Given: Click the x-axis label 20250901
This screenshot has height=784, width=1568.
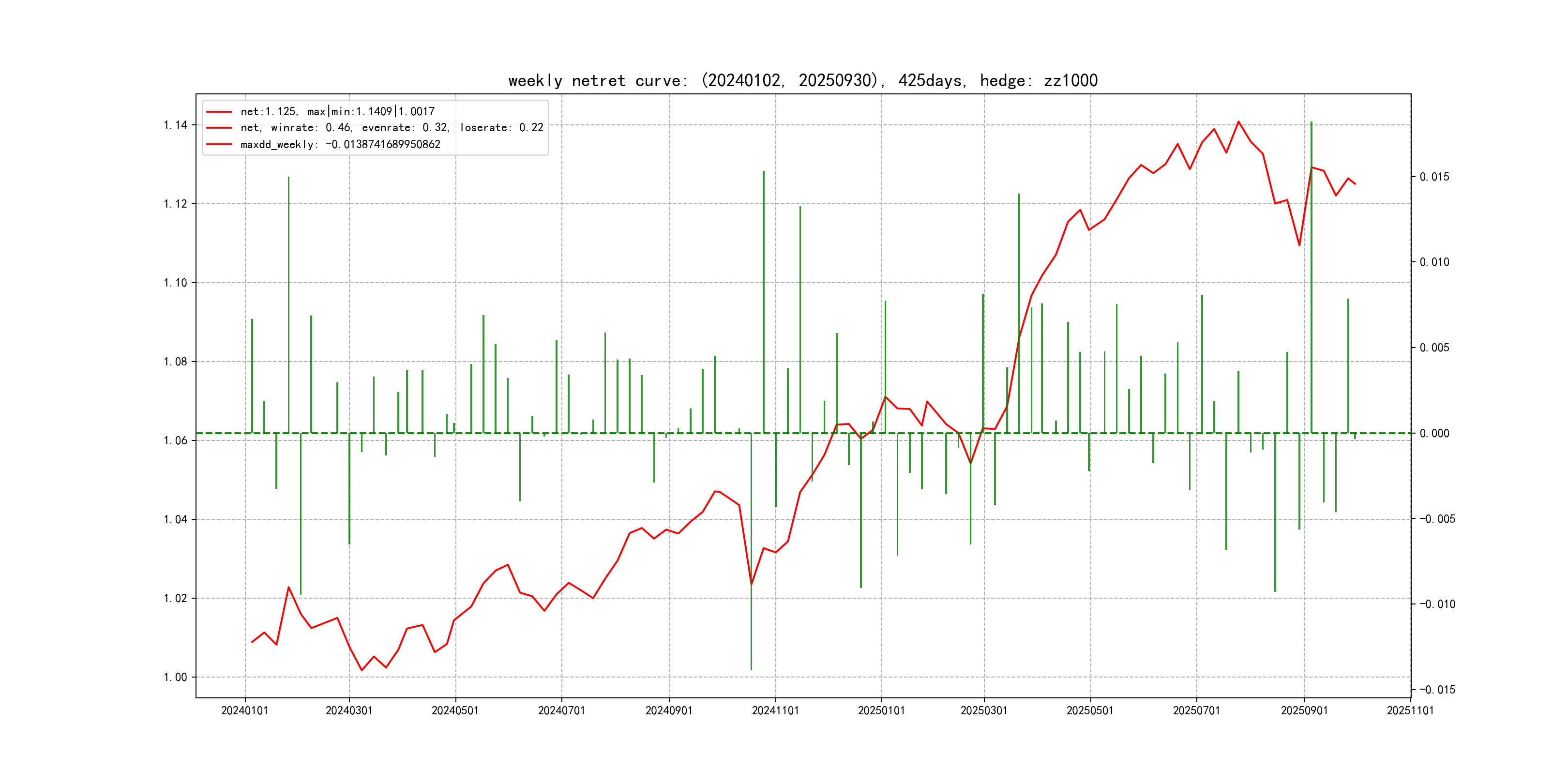Looking at the screenshot, I should tap(1304, 710).
